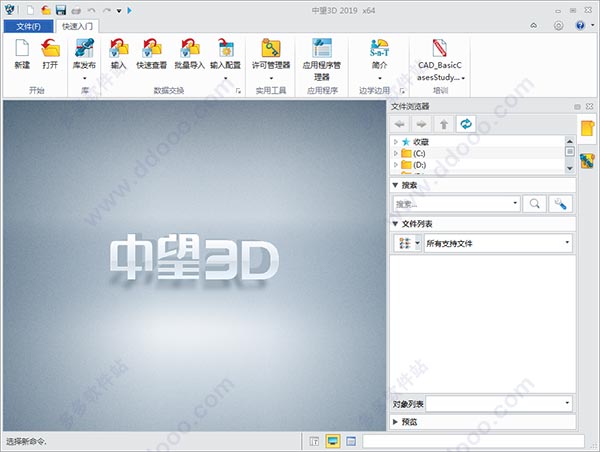This screenshot has width=600, height=452.
Task: Refresh the file browser
Action: click(x=466, y=124)
